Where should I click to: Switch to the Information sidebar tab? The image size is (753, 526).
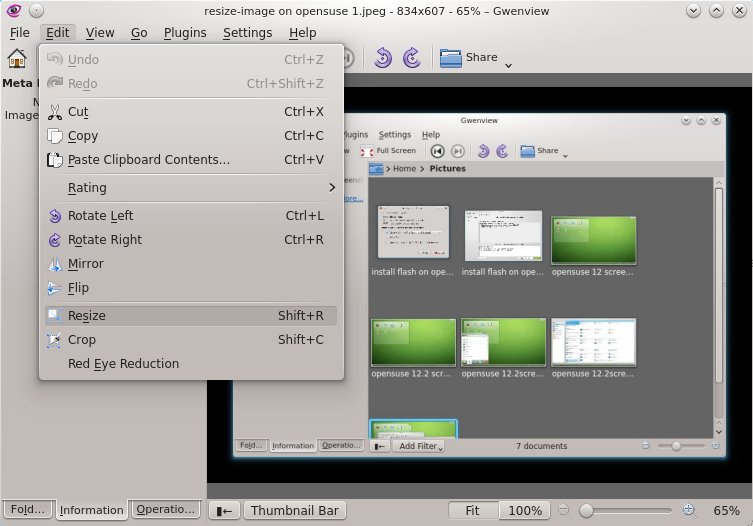click(91, 510)
